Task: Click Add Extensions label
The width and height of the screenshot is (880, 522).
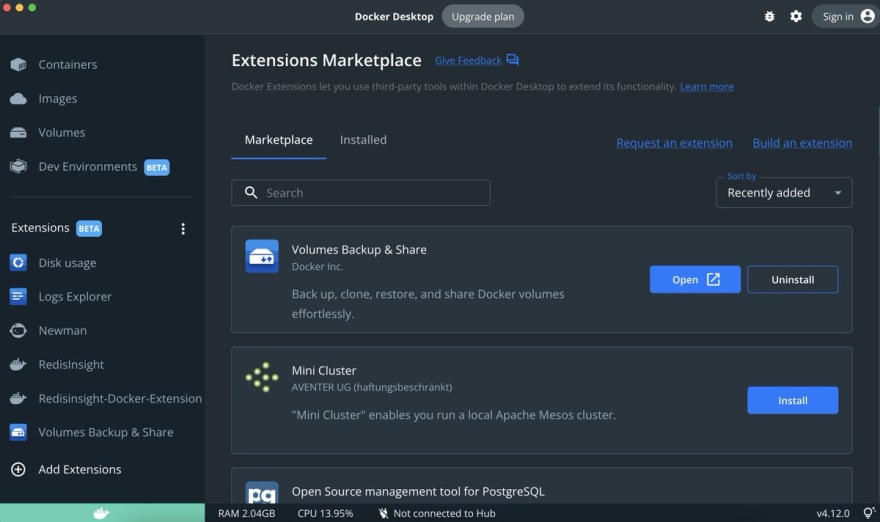Action: 80,469
